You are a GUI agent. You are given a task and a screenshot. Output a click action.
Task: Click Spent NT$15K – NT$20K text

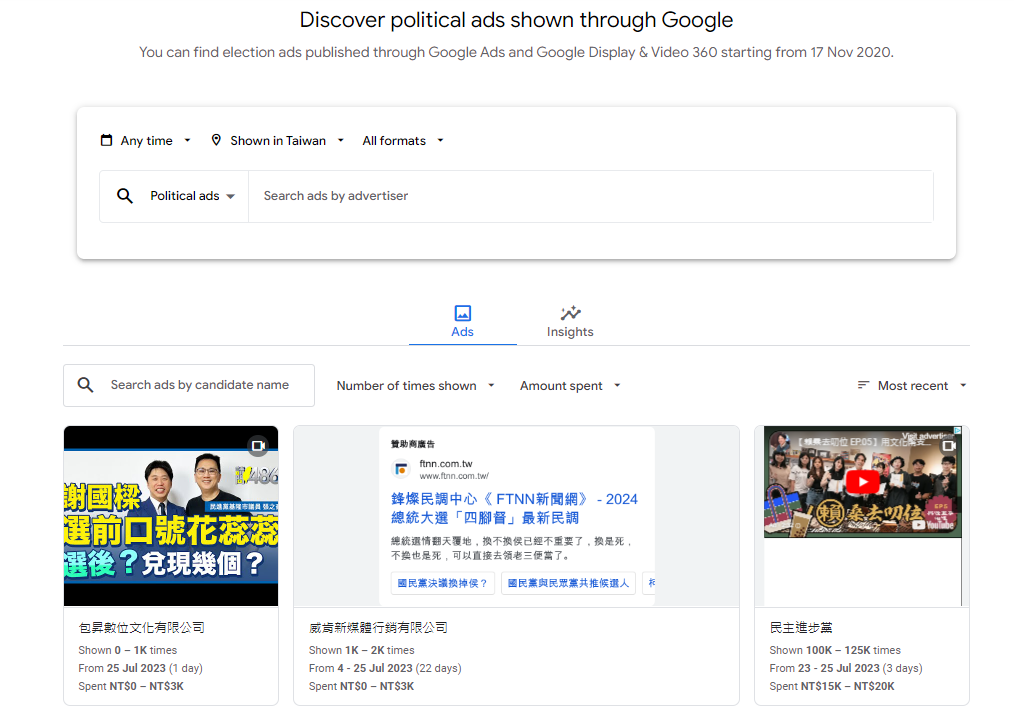coord(832,686)
